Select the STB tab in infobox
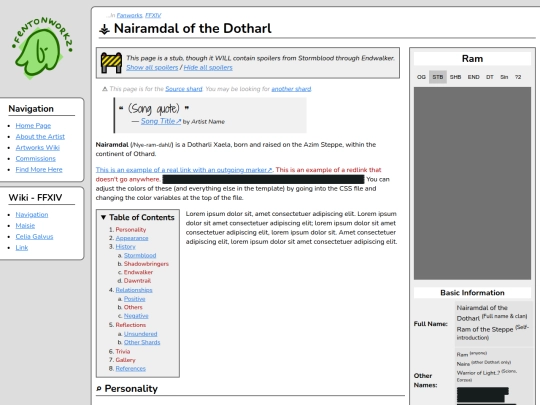This screenshot has height=405, width=540. point(438,77)
